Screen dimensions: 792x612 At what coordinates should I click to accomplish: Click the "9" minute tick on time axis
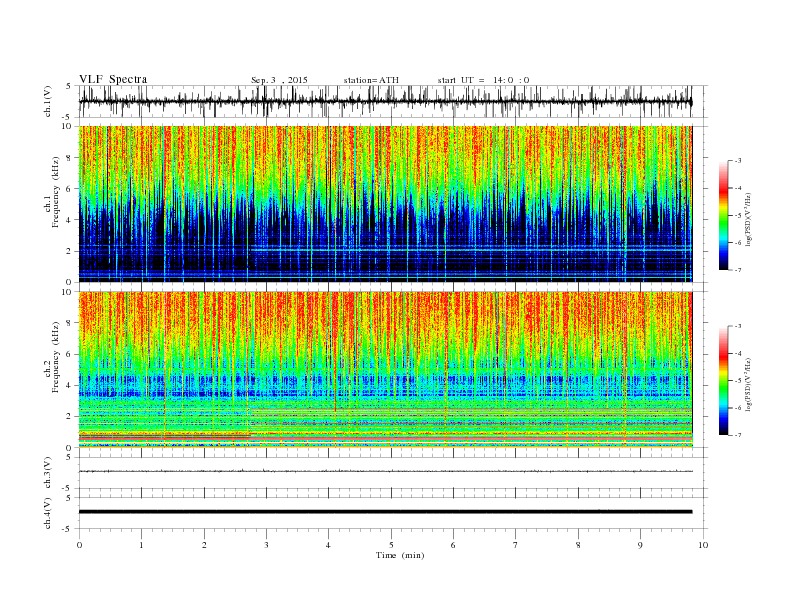coord(640,545)
